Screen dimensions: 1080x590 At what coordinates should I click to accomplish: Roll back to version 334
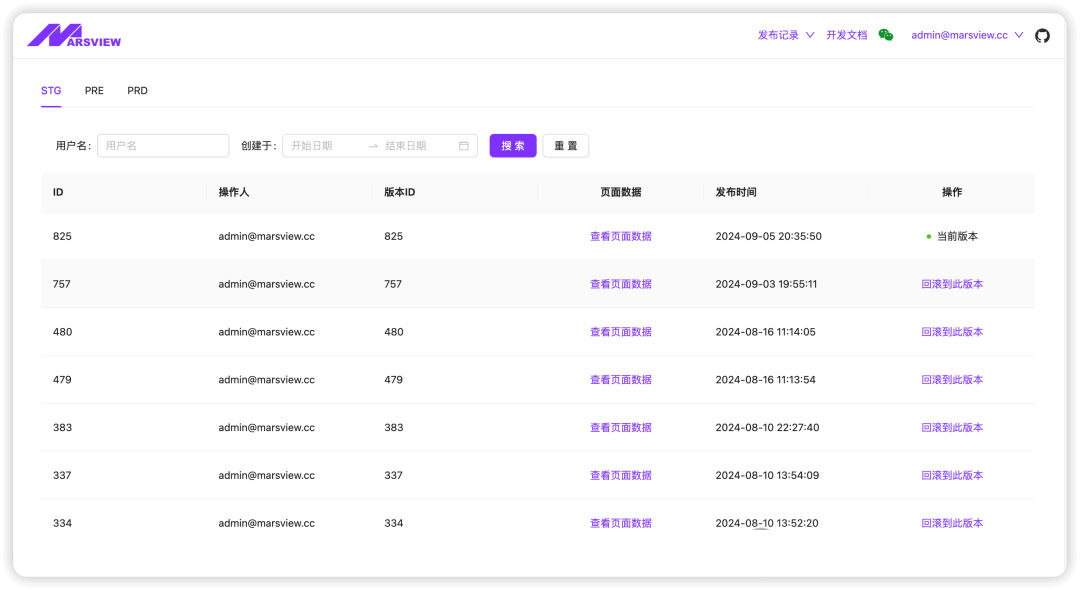tap(952, 523)
